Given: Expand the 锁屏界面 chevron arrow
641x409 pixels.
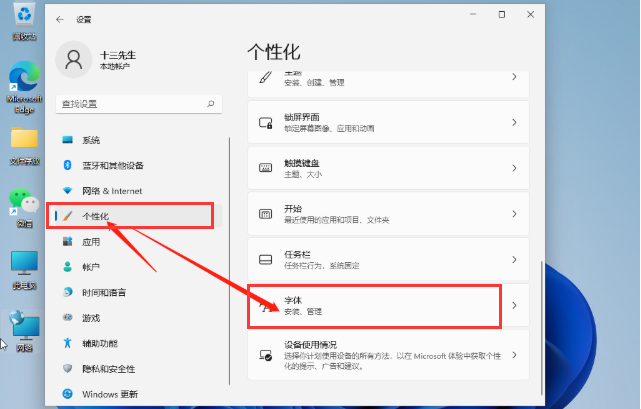Looking at the screenshot, I should click(x=514, y=123).
